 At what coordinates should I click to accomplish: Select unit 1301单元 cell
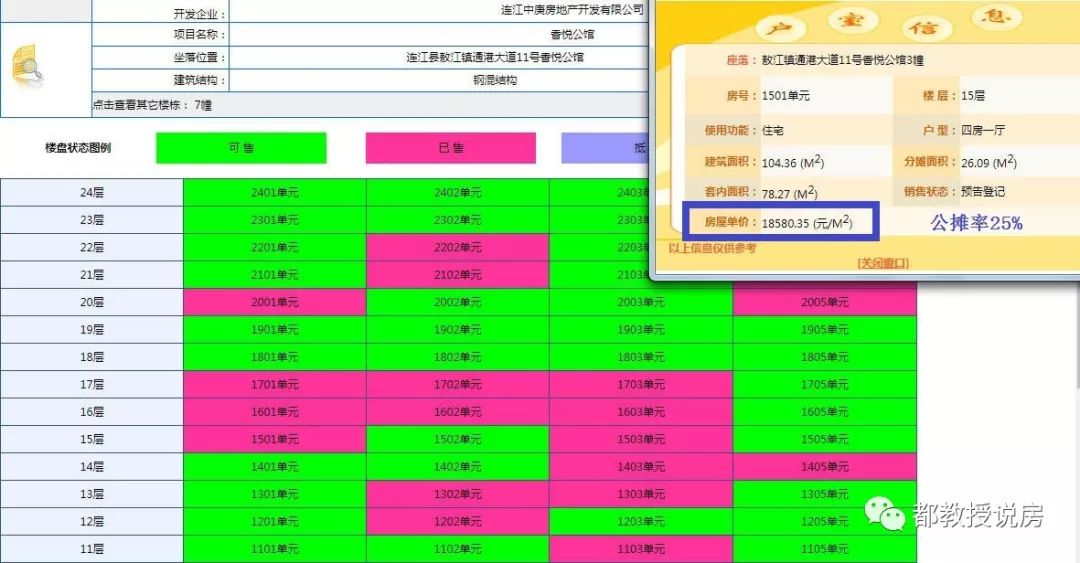pyautogui.click(x=275, y=494)
